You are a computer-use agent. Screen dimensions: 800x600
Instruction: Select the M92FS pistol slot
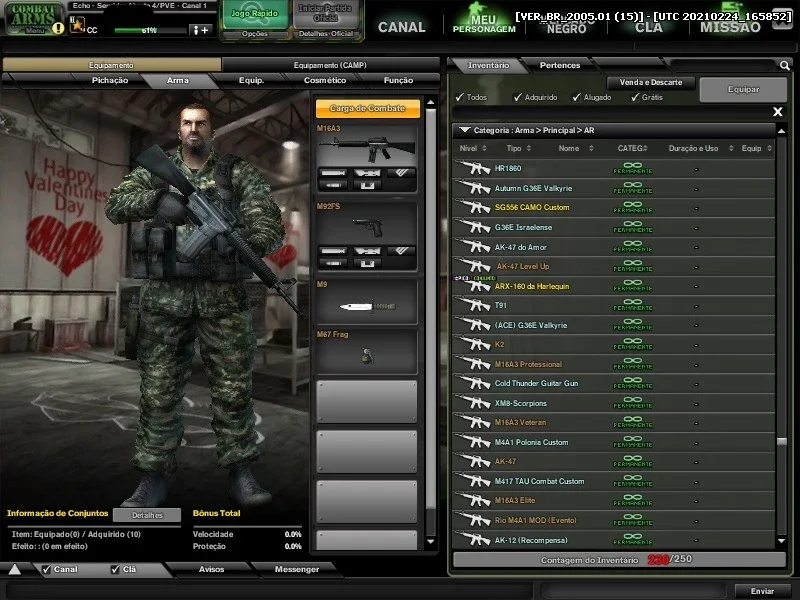pyautogui.click(x=366, y=236)
